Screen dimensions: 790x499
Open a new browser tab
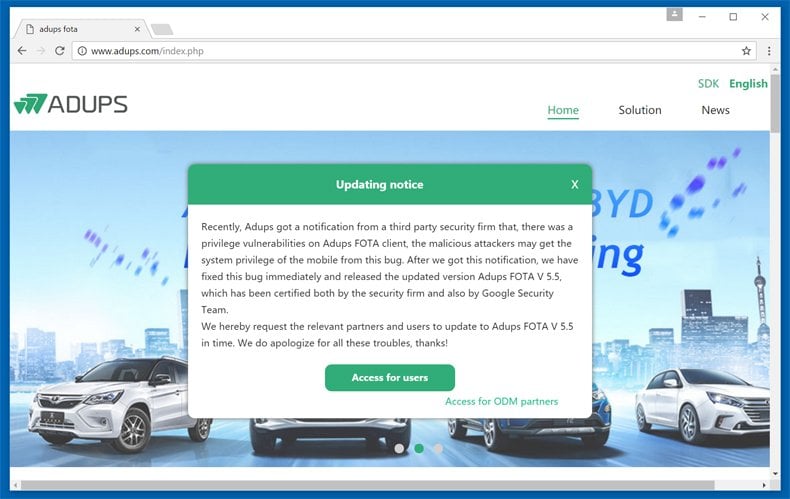click(x=162, y=29)
